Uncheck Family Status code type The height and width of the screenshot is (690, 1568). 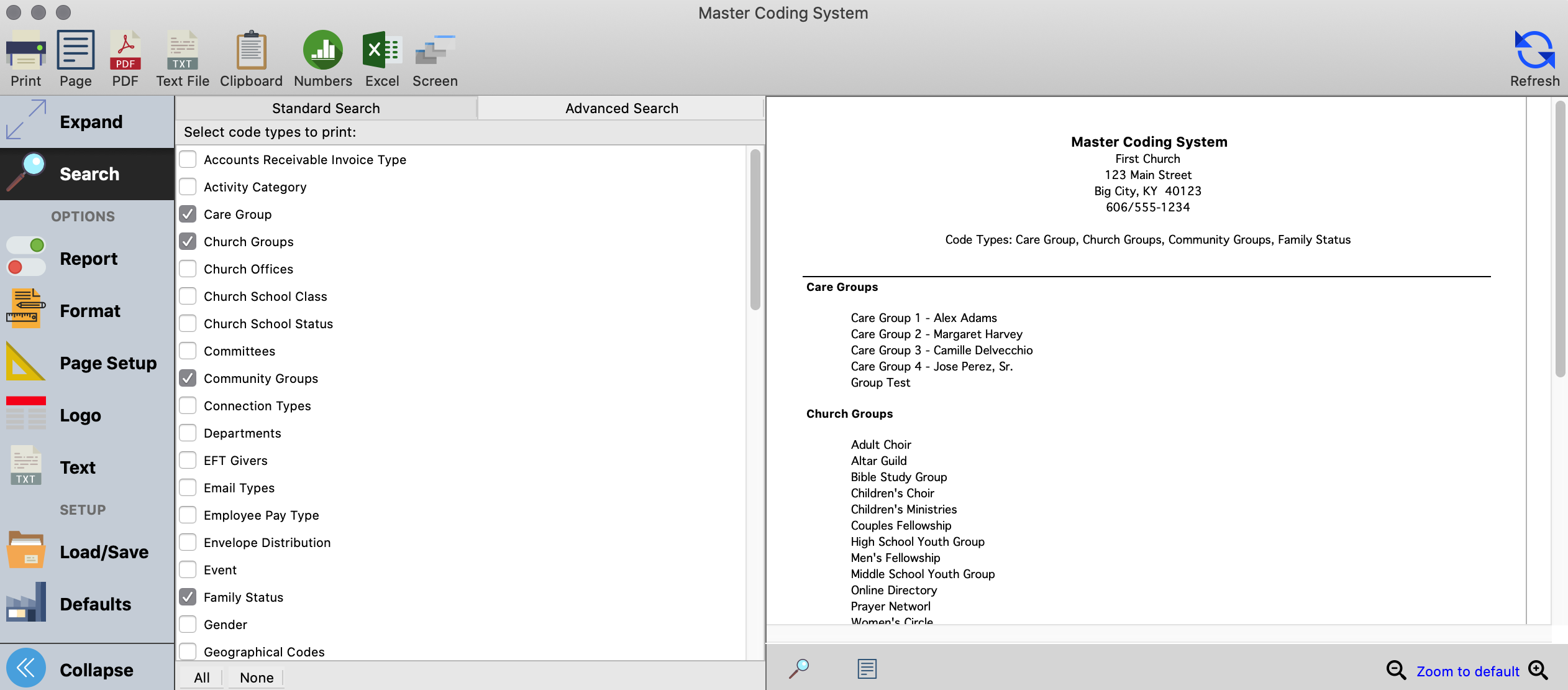(188, 597)
